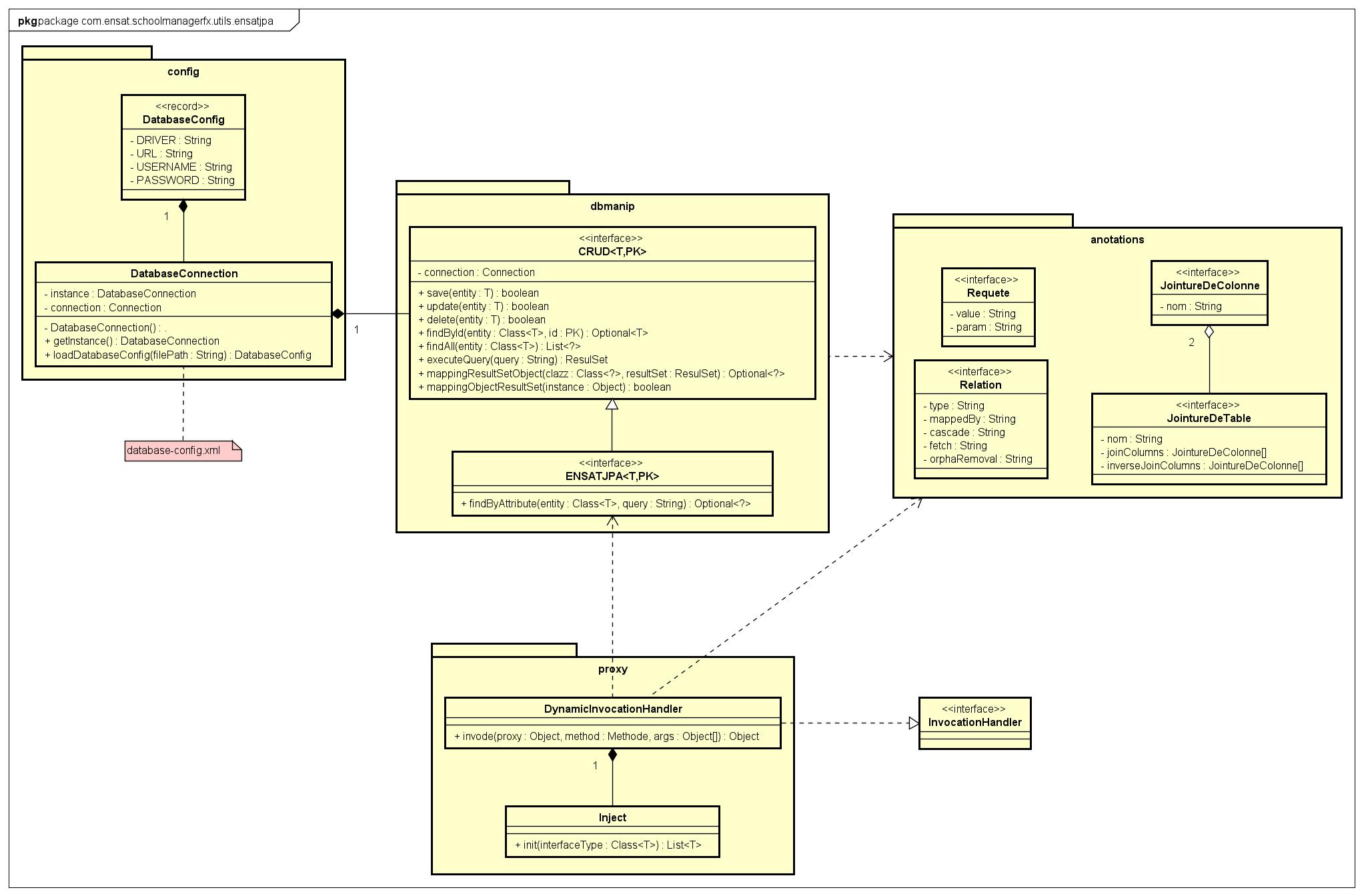Select the ENSATJPA<T,PK> interface box
The height and width of the screenshot is (896, 1364).
coord(612,476)
